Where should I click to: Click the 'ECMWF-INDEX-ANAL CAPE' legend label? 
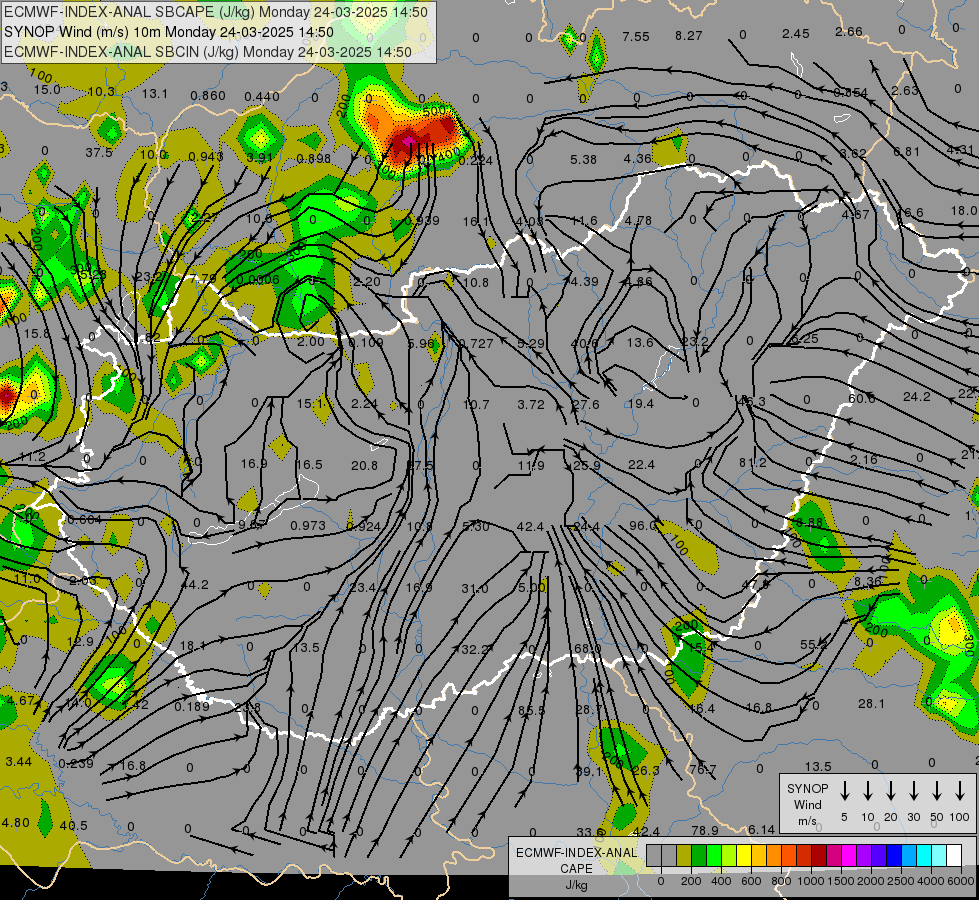576,860
